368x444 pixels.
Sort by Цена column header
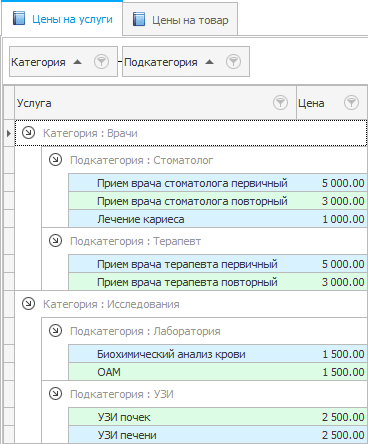pyautogui.click(x=332, y=103)
